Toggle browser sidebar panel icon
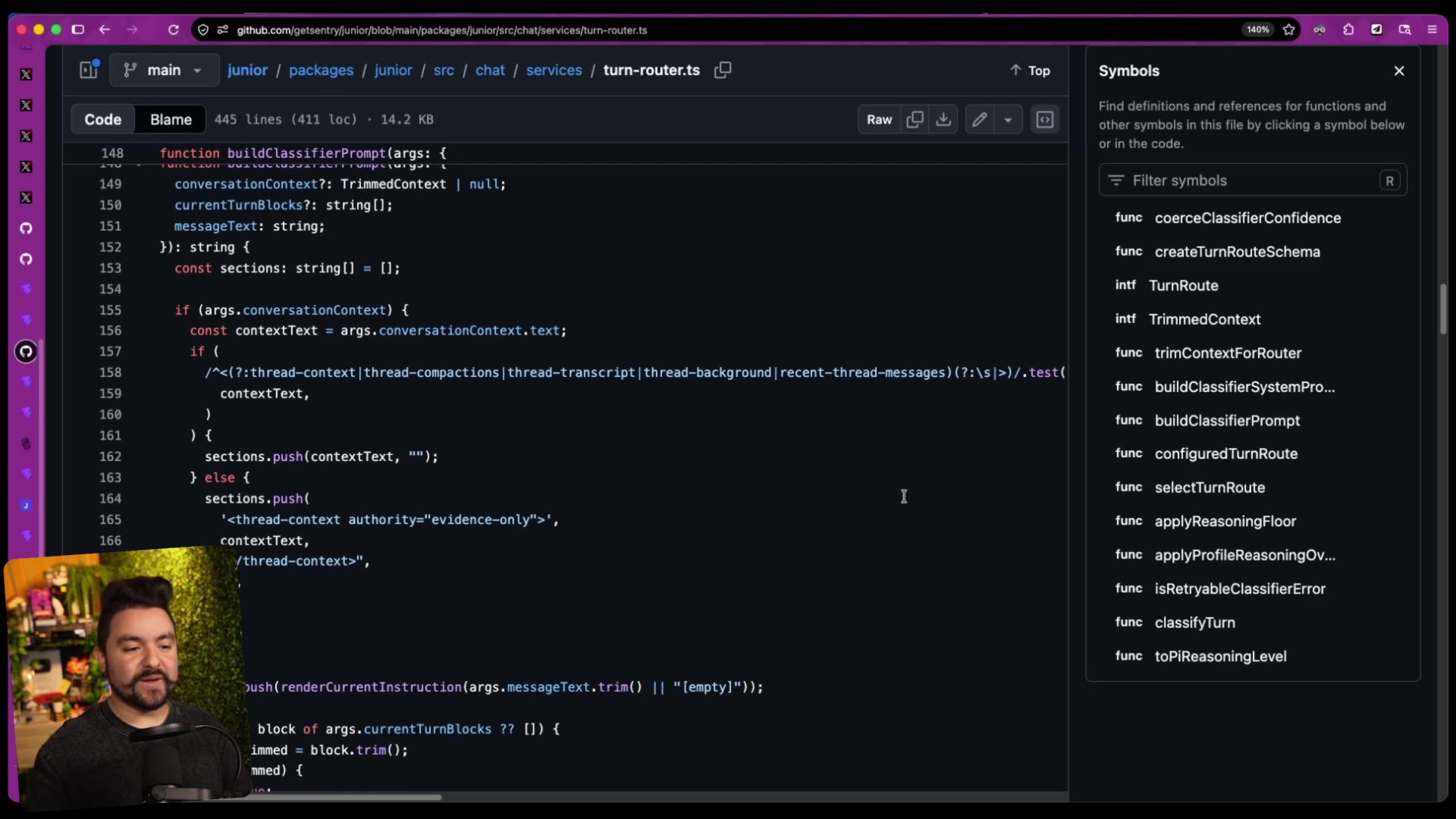Screen dimensions: 1456x819 coord(77,30)
